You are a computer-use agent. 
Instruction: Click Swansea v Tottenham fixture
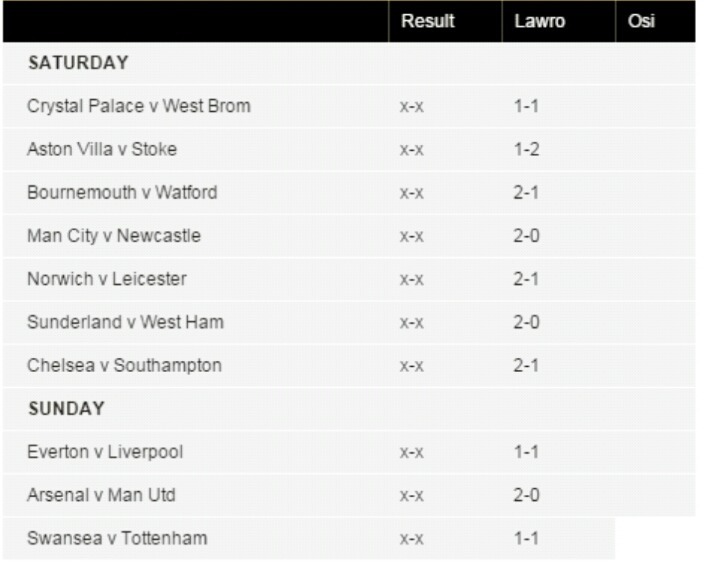pos(117,538)
